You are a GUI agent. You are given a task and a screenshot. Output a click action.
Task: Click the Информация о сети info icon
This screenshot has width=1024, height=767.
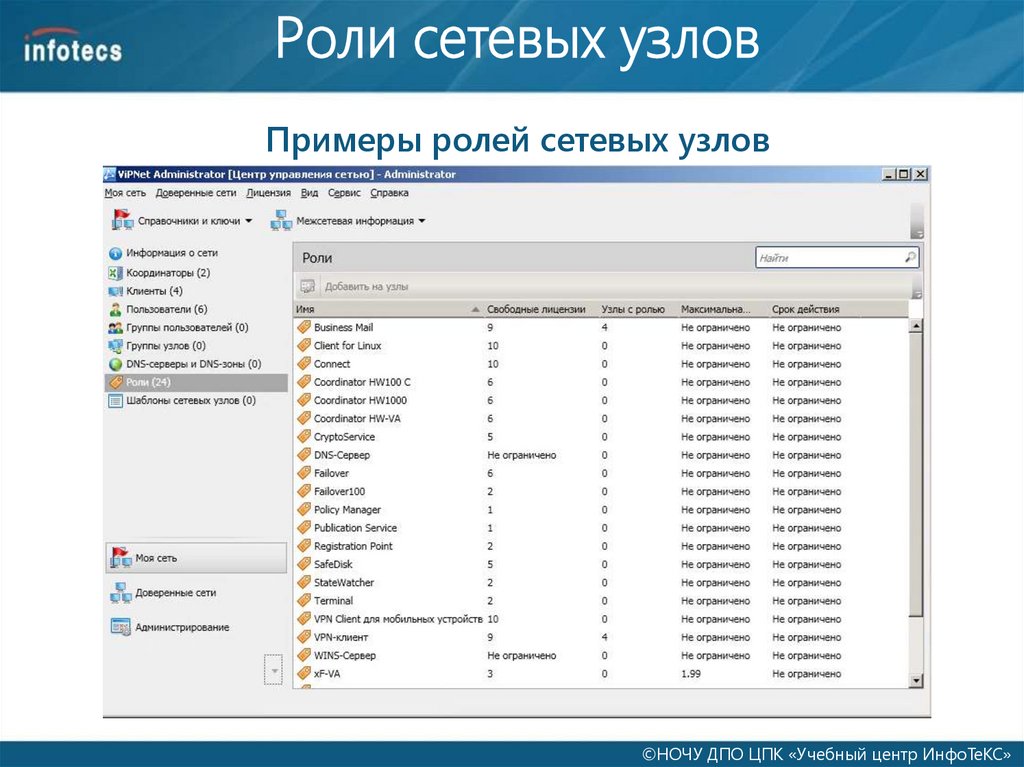pyautogui.click(x=115, y=253)
